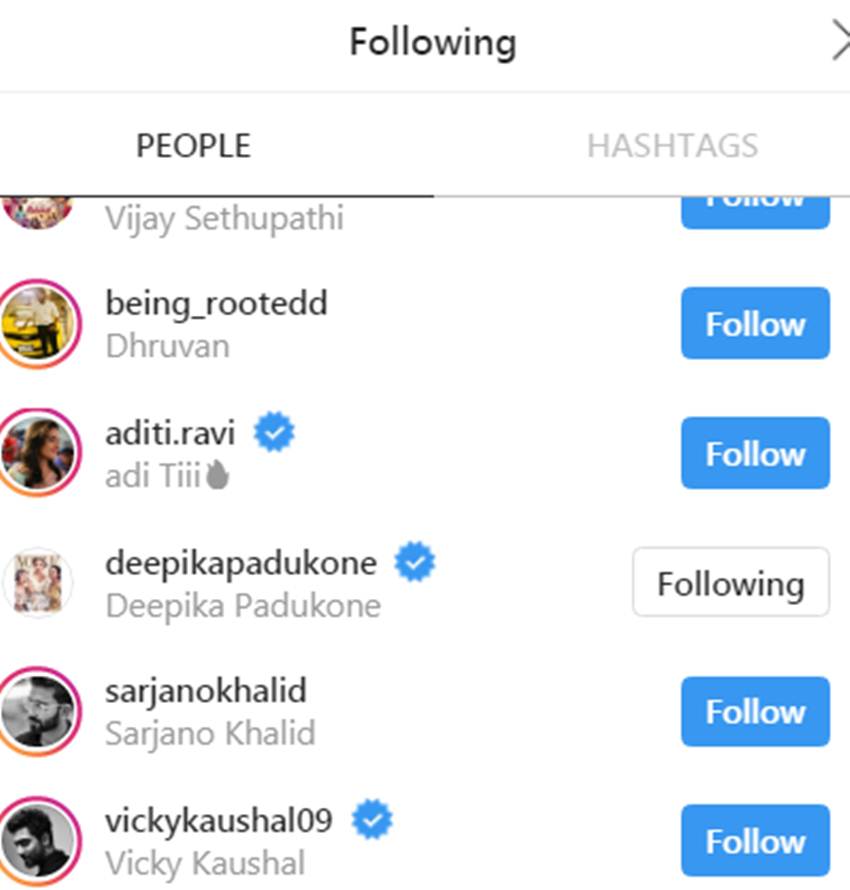Open vickykaushal09's profile picture story
Screen dimensions: 850x890
[39, 841]
